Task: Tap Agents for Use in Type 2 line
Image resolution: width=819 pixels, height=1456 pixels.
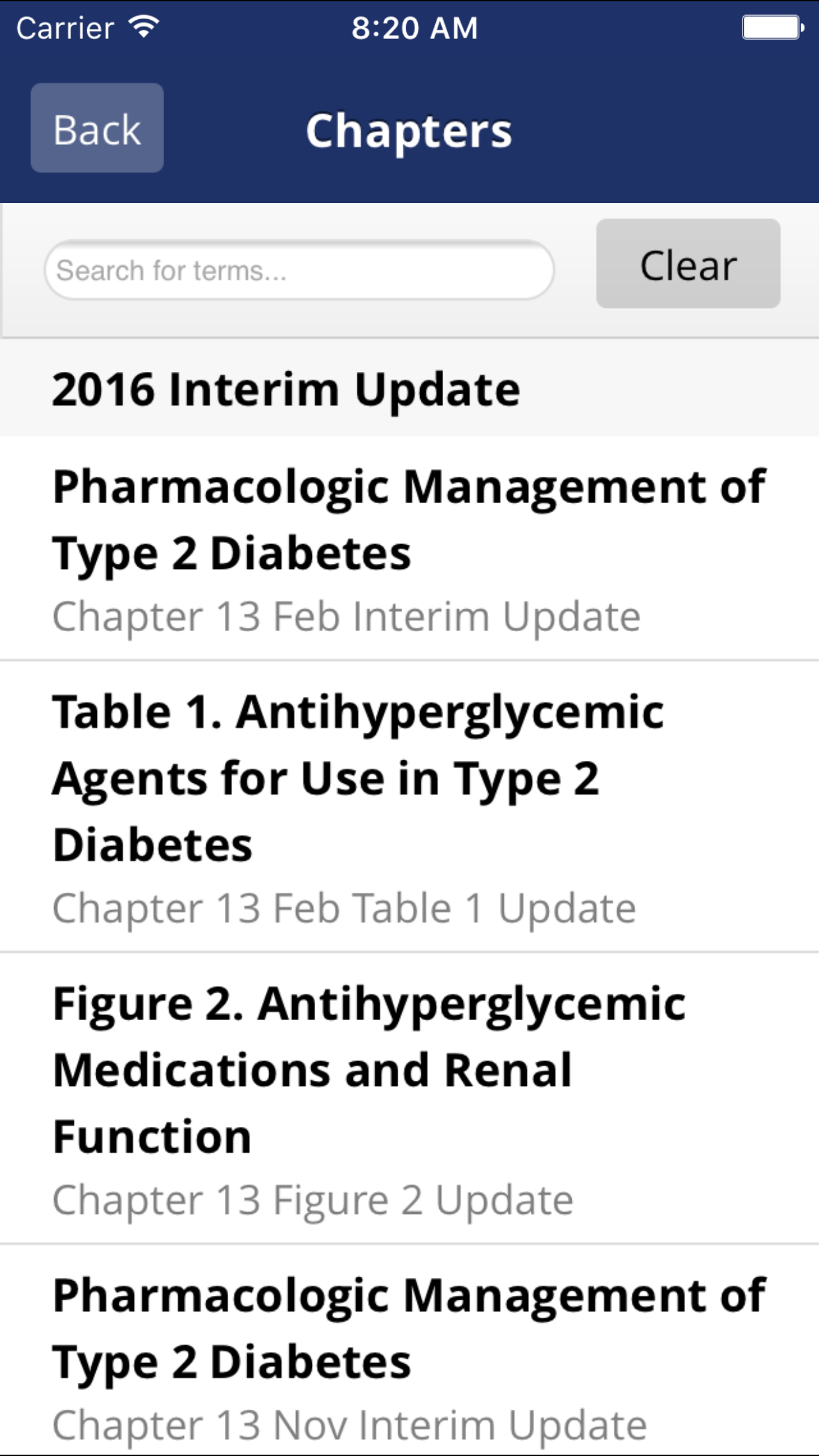Action: (x=326, y=779)
